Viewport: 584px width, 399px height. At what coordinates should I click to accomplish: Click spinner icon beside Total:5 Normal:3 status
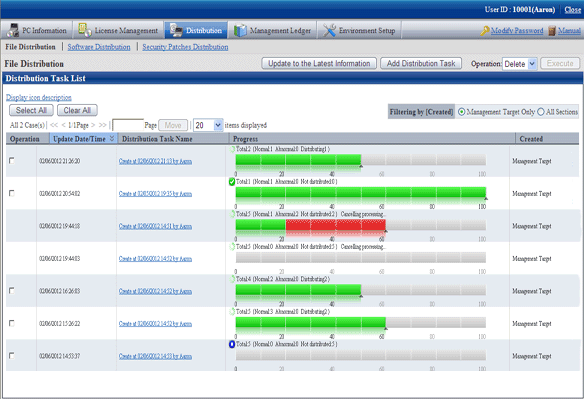pos(232,312)
